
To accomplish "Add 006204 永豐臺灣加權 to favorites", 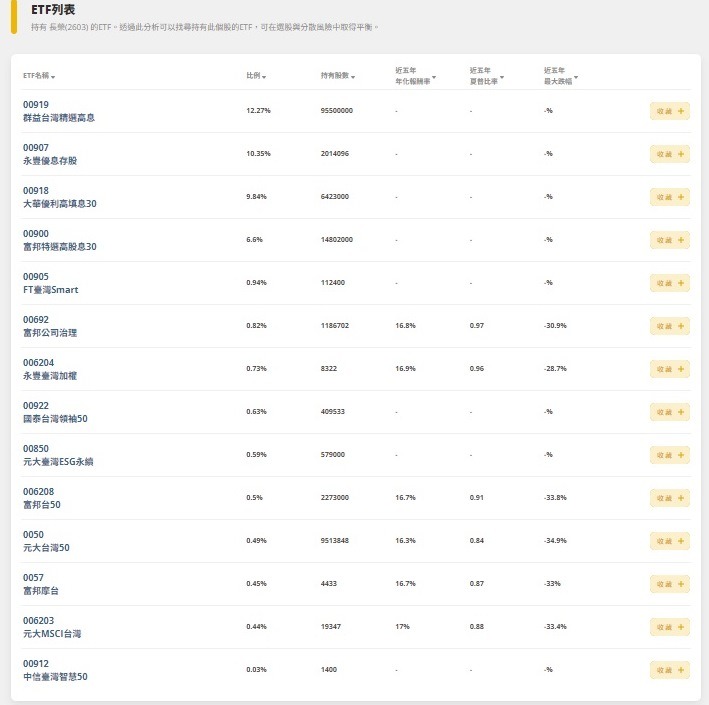I will [x=670, y=369].
